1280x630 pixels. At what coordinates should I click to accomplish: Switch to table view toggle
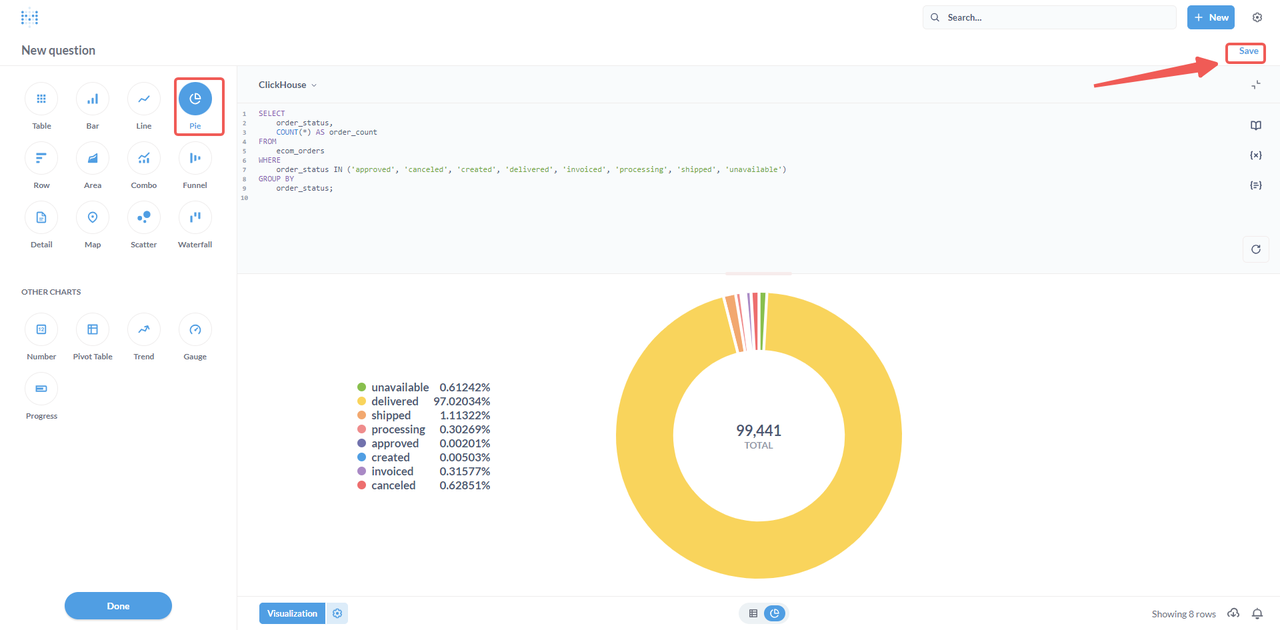[x=753, y=613]
